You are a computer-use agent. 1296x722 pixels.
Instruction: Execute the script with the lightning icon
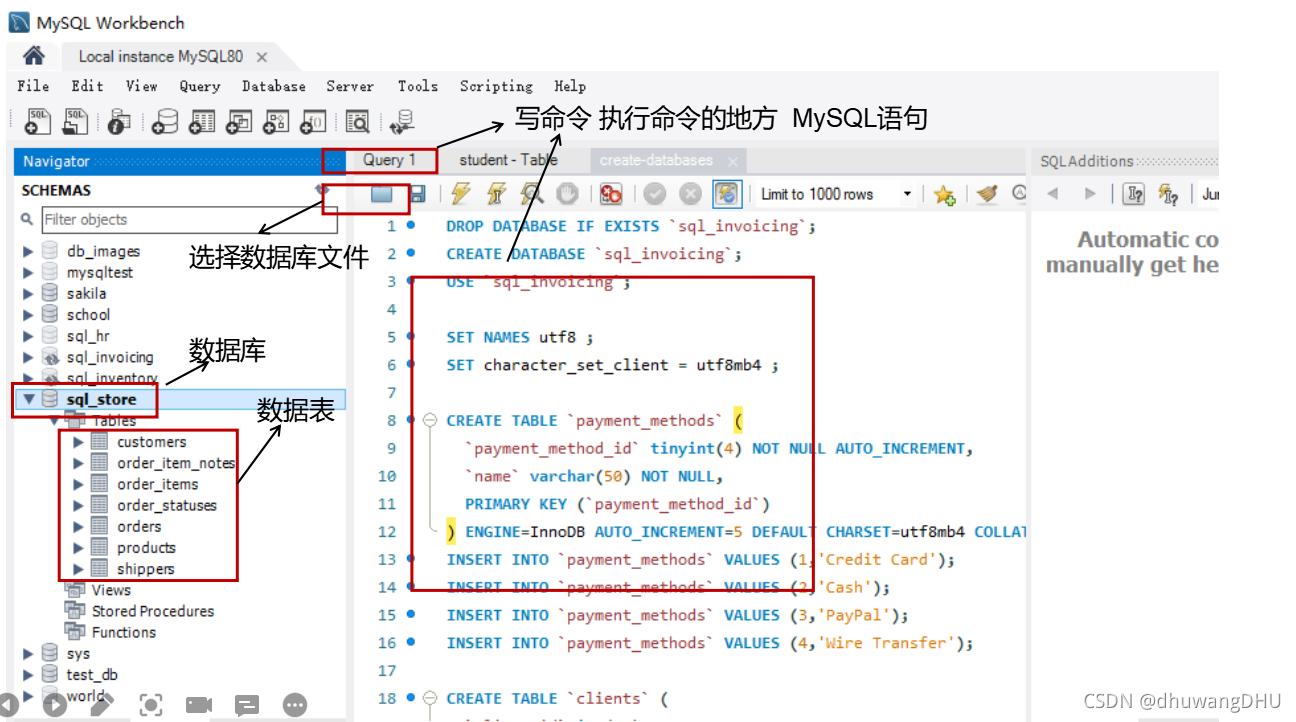click(461, 194)
